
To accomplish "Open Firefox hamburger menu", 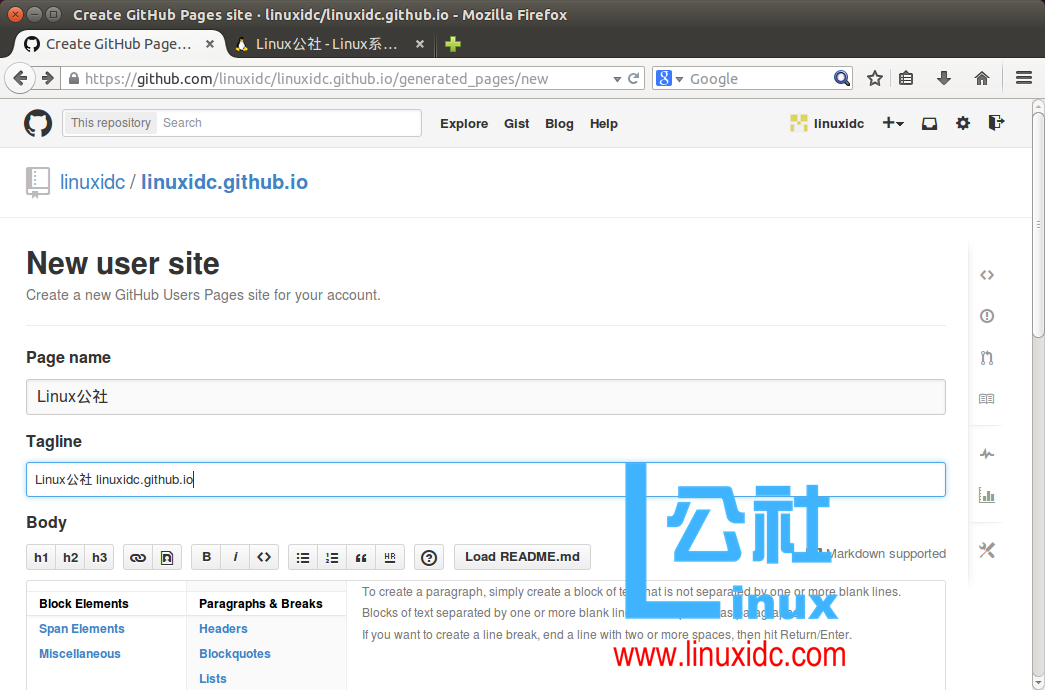I will (x=1024, y=79).
